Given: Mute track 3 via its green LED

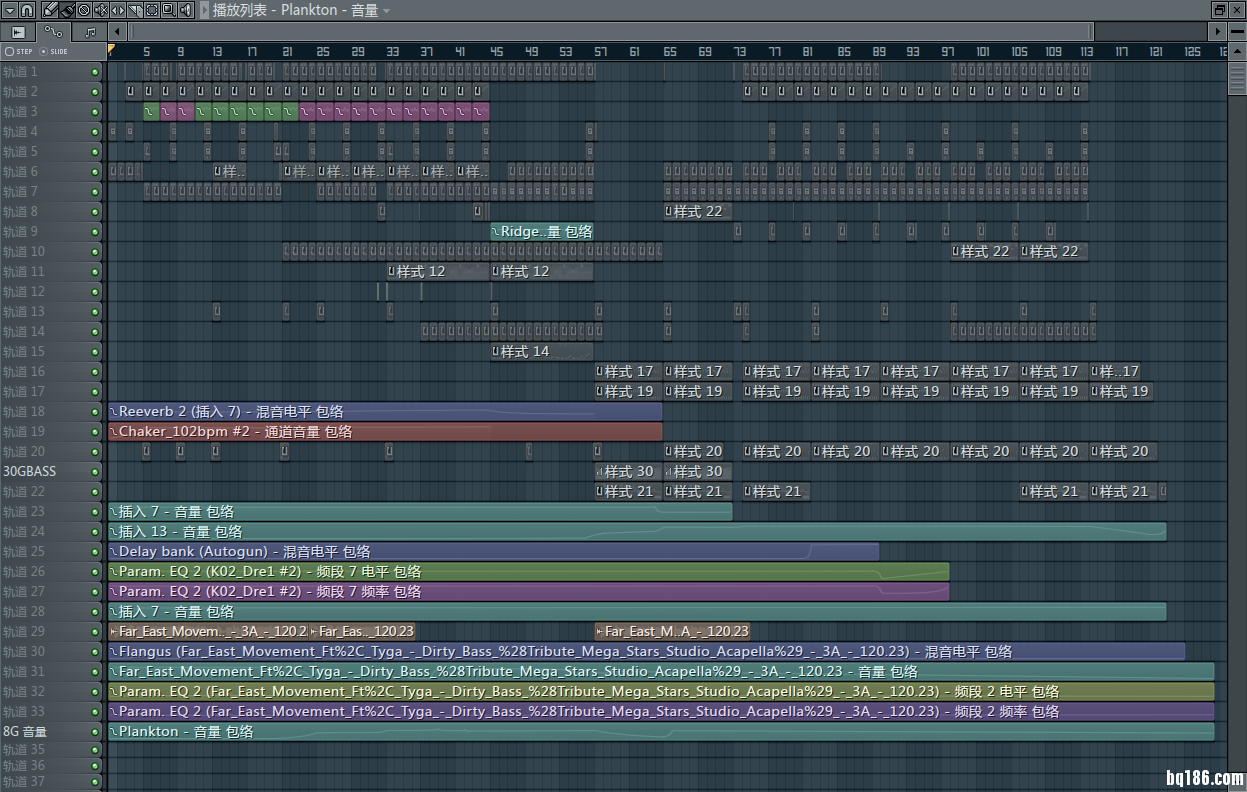Looking at the screenshot, I should [x=95, y=112].
